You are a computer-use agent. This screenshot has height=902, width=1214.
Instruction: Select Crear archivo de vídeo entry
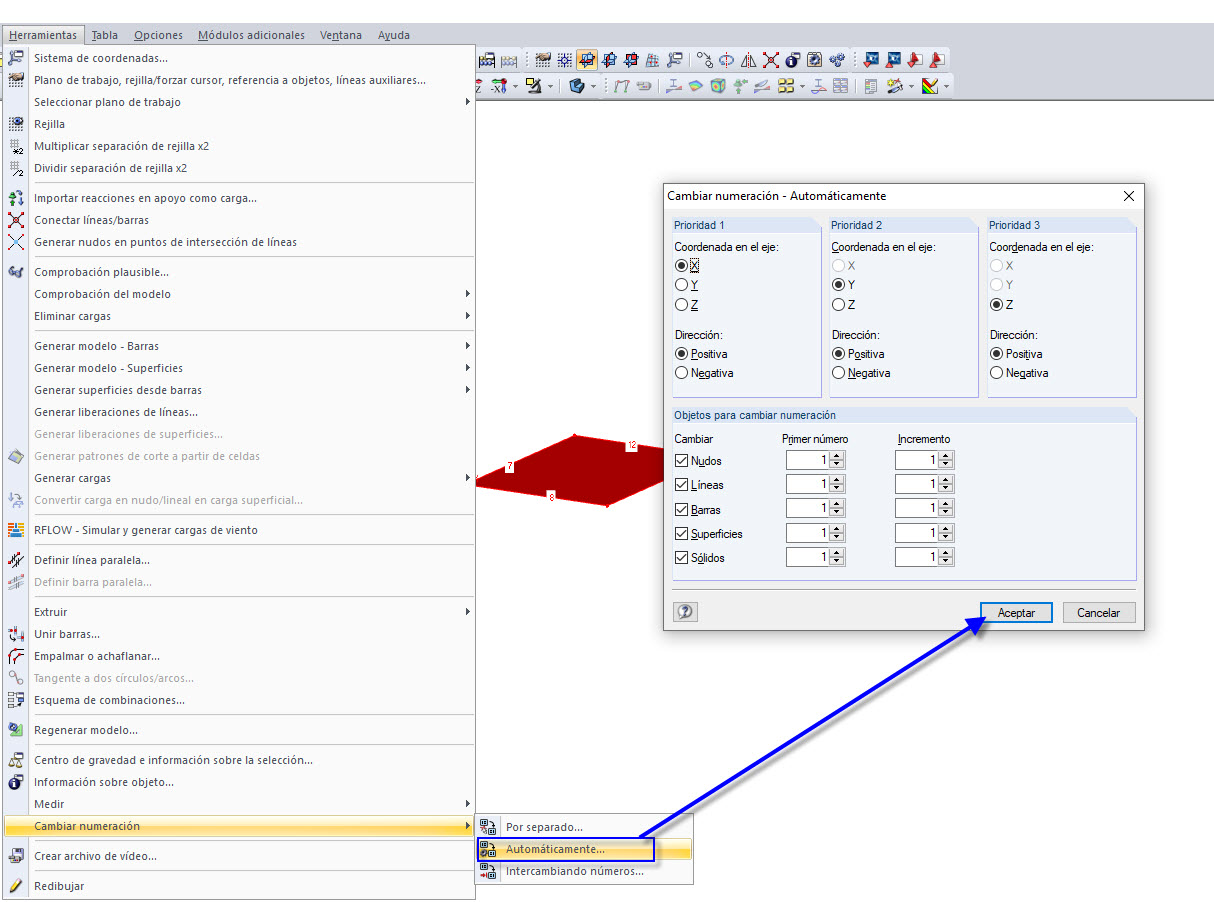click(x=240, y=856)
